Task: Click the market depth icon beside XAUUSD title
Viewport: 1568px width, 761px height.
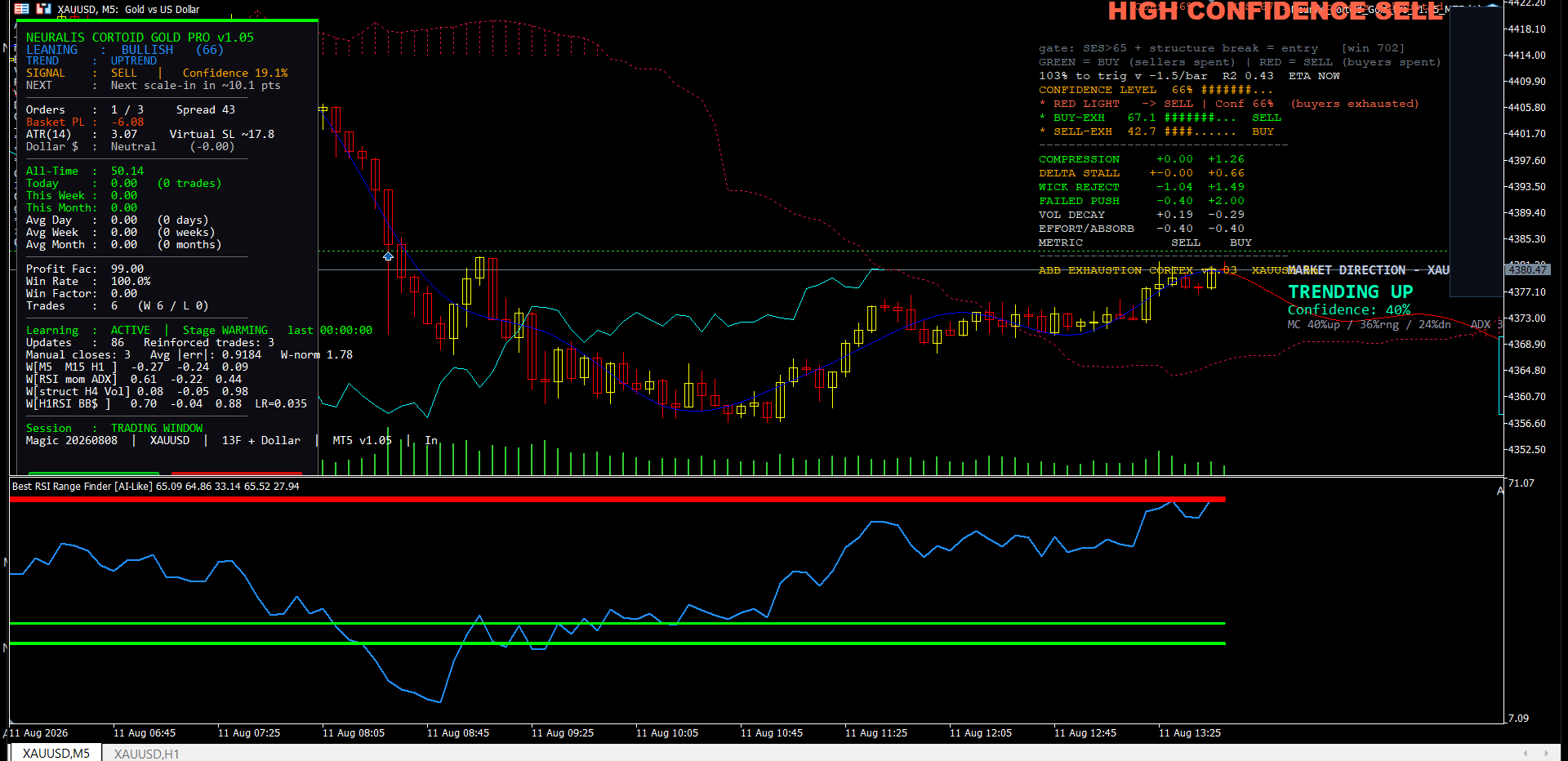Action: click(44, 9)
